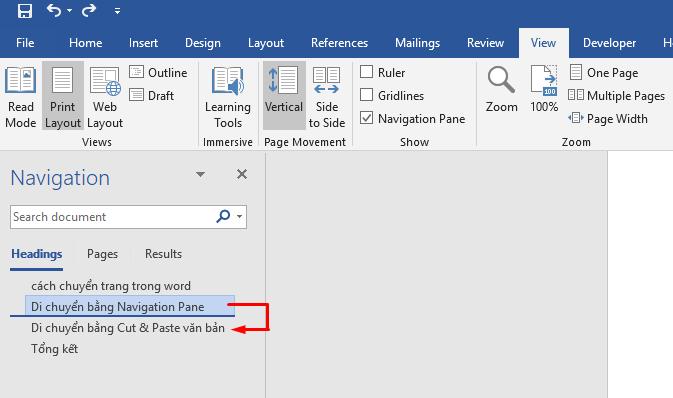The width and height of the screenshot is (673, 398).
Task: Close the Navigation pane
Action: 242,174
